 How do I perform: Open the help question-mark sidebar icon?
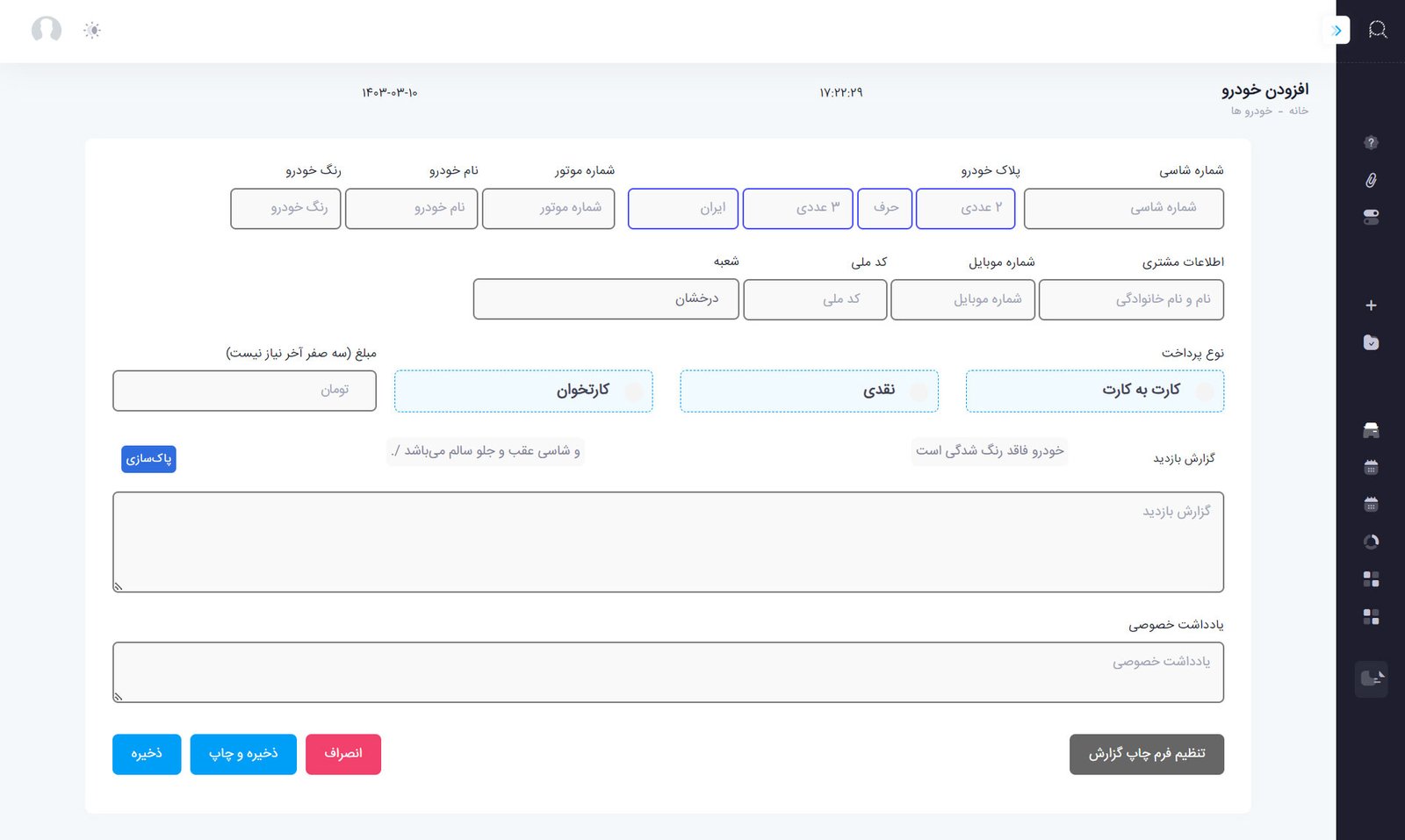click(1371, 142)
